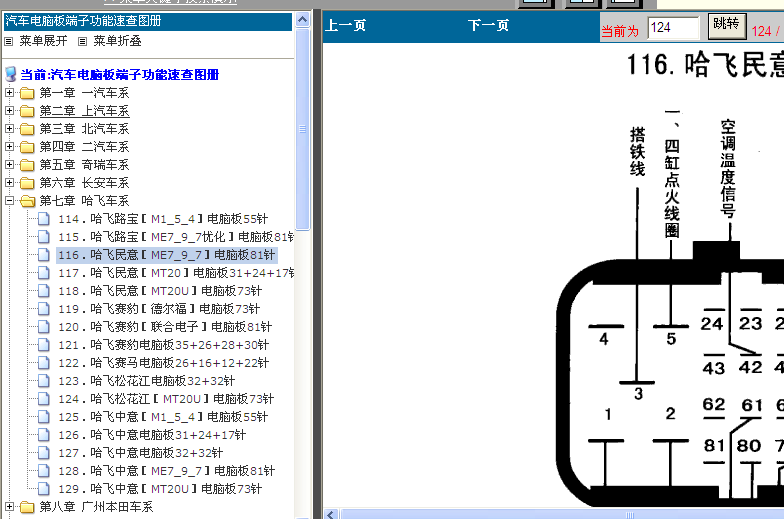Viewport: 784px width, 519px height.
Task: Expand 第五章 奇瑞车系 tree node
Action: click(9, 164)
